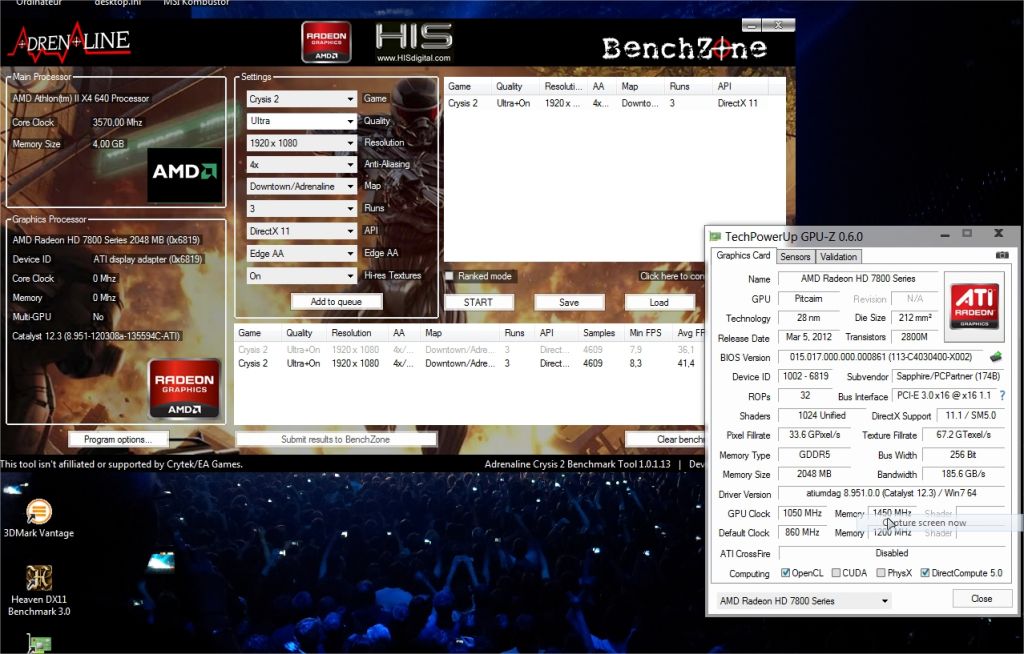Click the GPU-Z camera screenshot icon
Viewport: 1024px width, 654px height.
point(1002,255)
